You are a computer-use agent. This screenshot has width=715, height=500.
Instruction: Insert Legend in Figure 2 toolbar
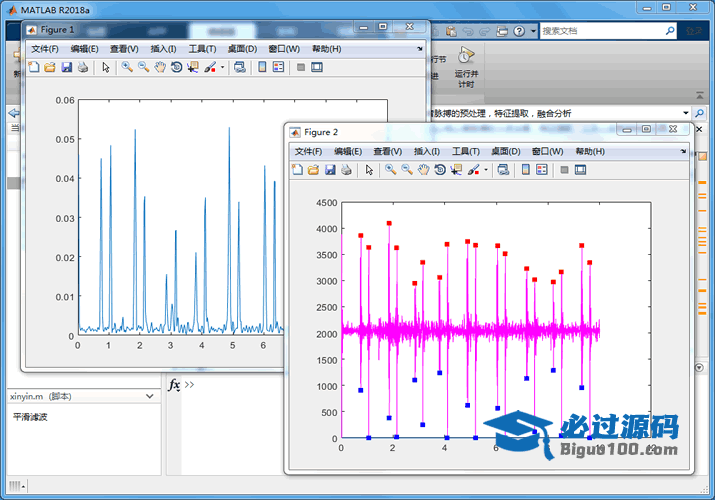pyautogui.click(x=542, y=170)
